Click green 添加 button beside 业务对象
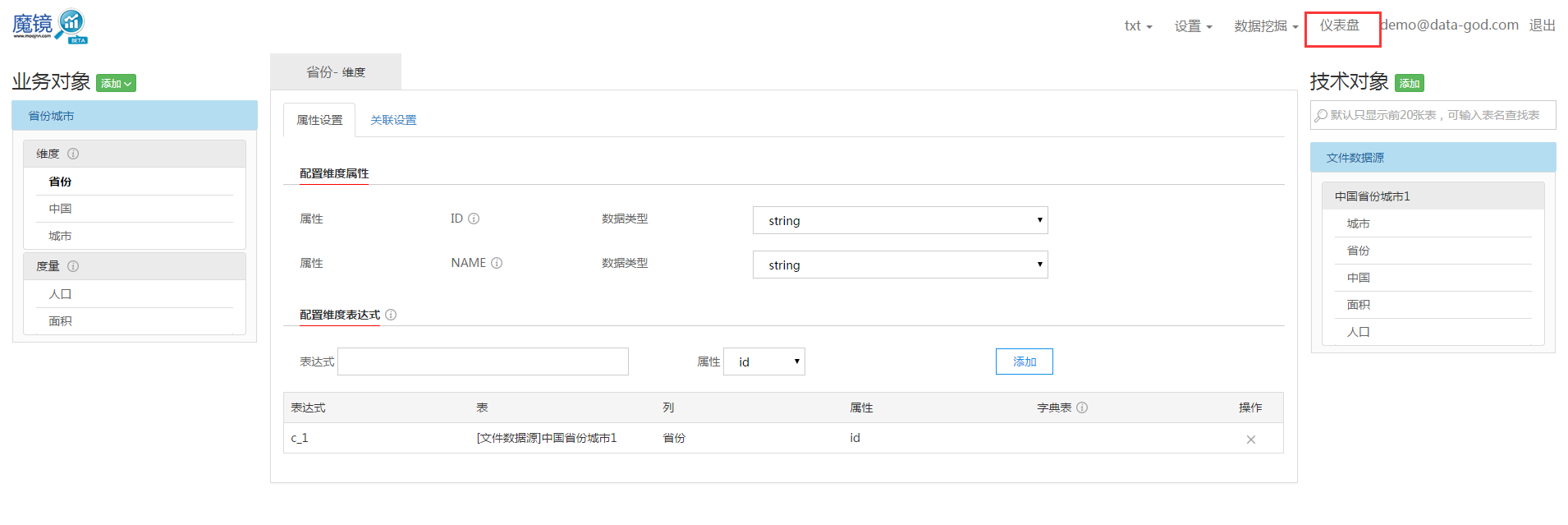The height and width of the screenshot is (525, 1568). (116, 83)
